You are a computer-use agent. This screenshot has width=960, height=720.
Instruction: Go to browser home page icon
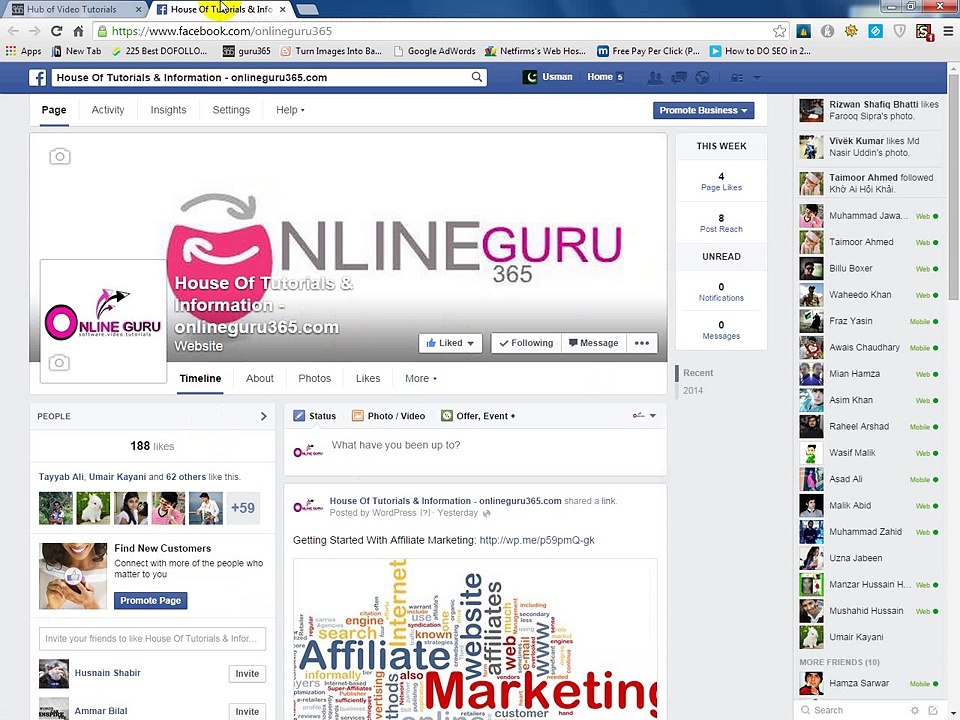pyautogui.click(x=78, y=31)
